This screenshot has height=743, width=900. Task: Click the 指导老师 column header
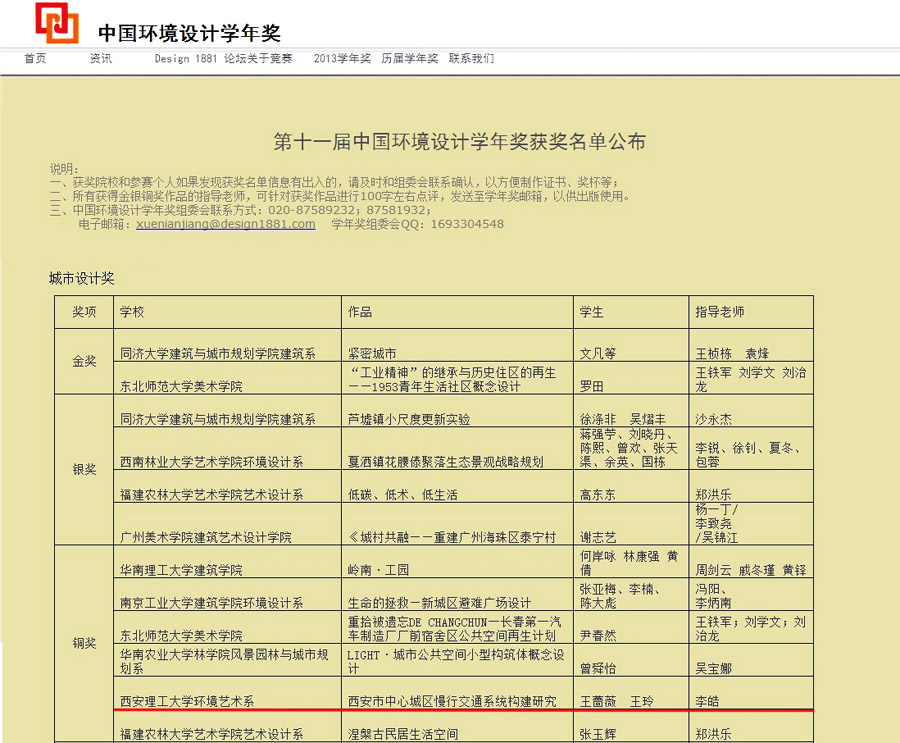720,312
